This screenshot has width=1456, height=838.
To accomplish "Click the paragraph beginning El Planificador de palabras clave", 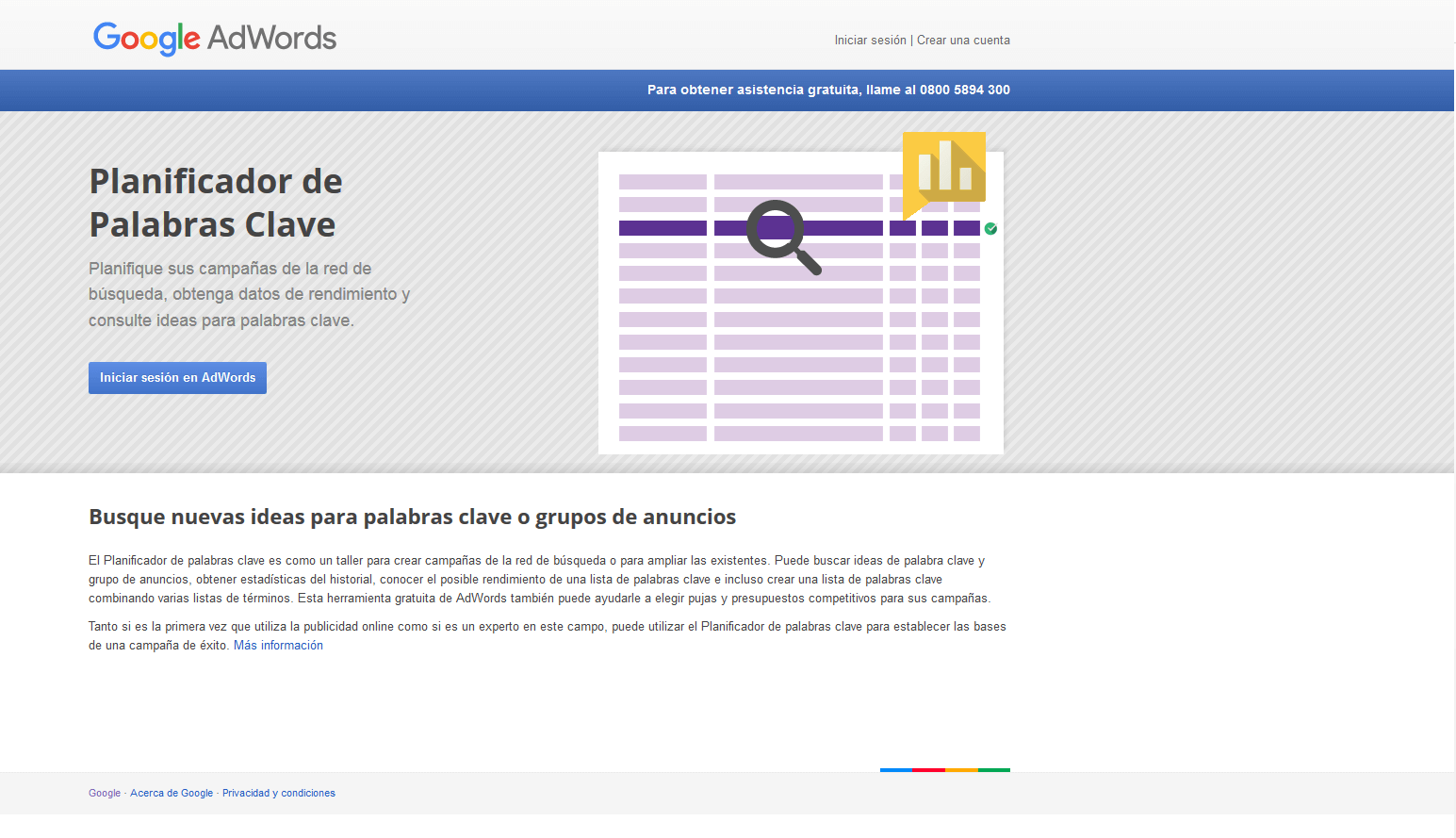I will [540, 580].
